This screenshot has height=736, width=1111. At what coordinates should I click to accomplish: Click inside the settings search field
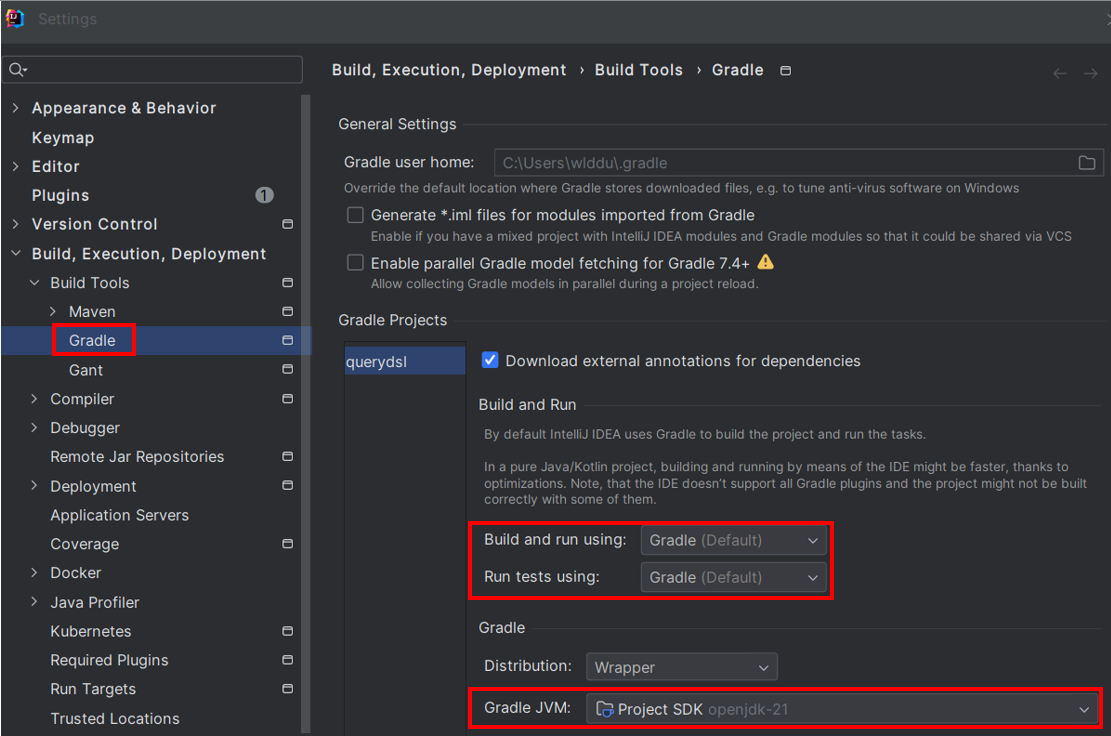pyautogui.click(x=152, y=69)
